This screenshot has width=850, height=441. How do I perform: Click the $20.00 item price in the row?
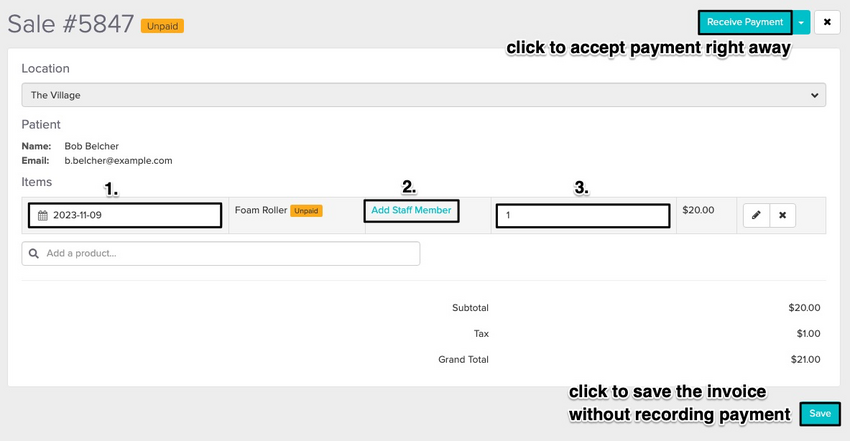698,210
